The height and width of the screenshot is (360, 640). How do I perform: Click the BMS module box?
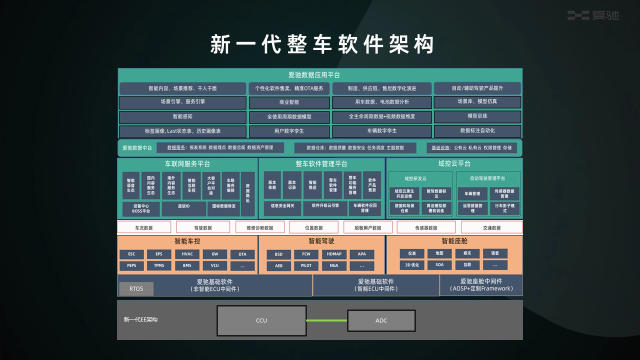click(187, 265)
